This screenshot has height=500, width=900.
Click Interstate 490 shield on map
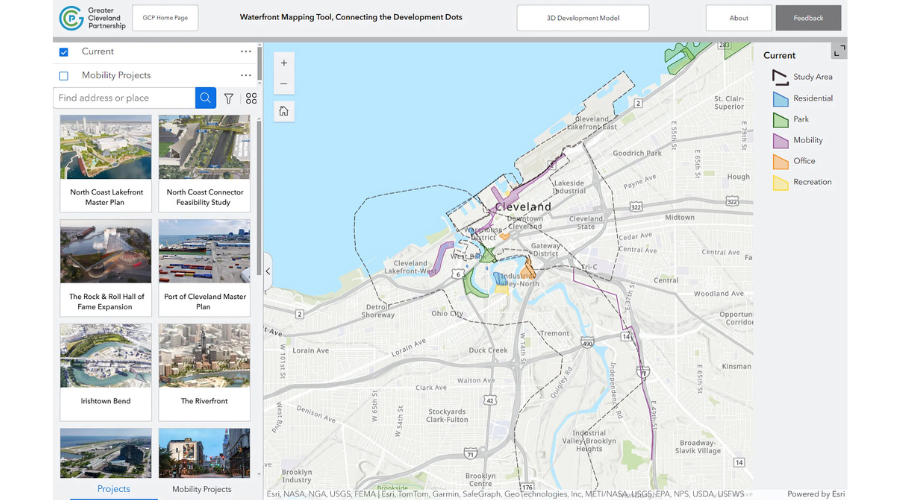[587, 343]
